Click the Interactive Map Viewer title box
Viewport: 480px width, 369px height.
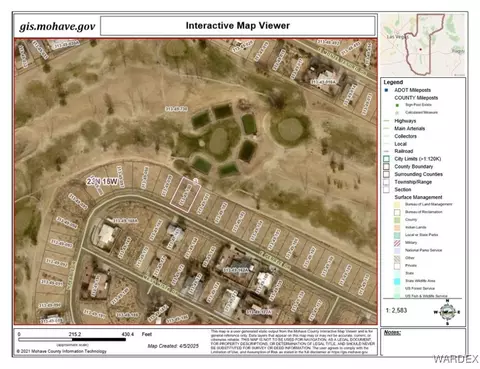238,26
